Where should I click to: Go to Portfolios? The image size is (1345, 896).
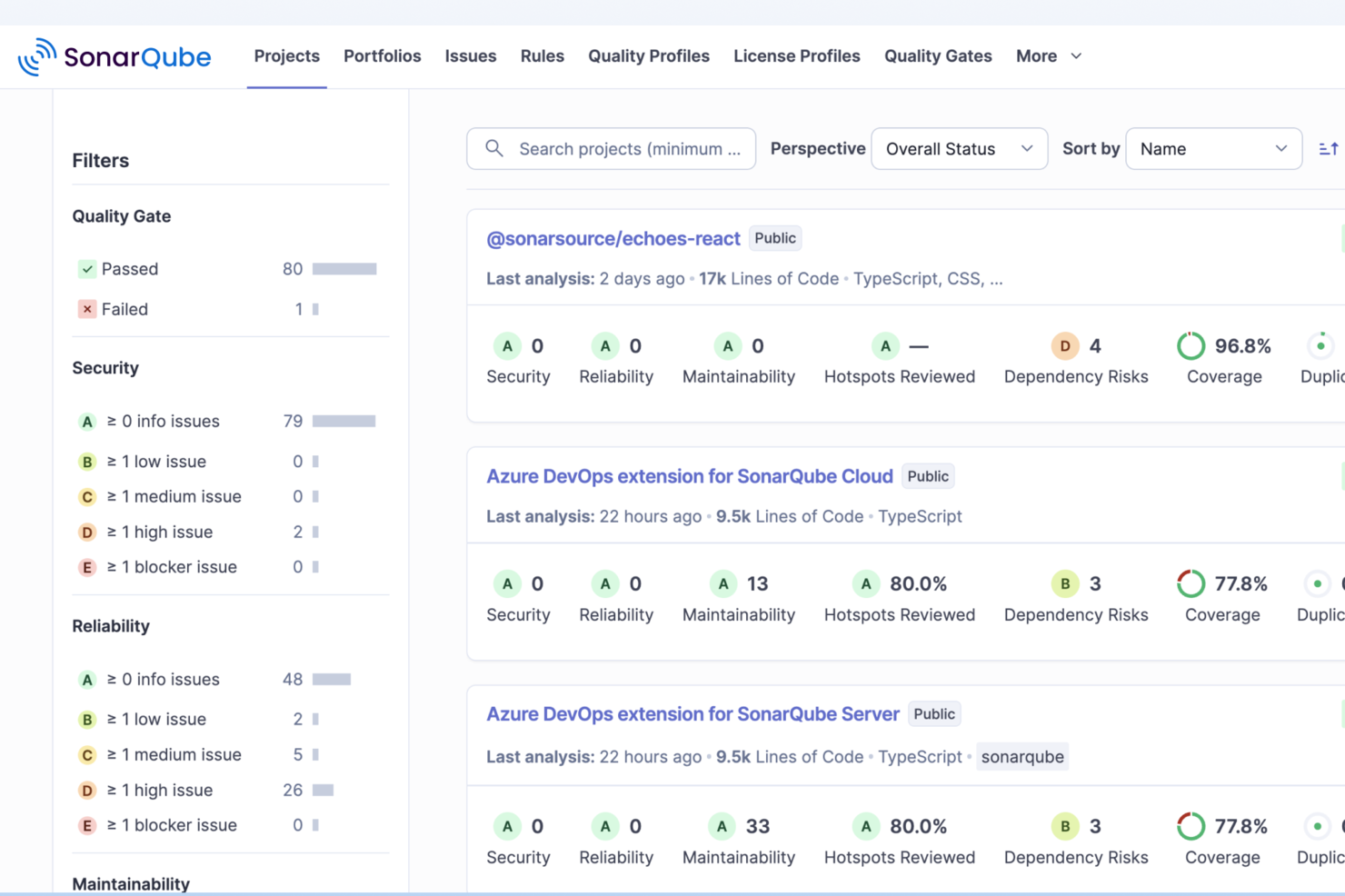pos(383,56)
